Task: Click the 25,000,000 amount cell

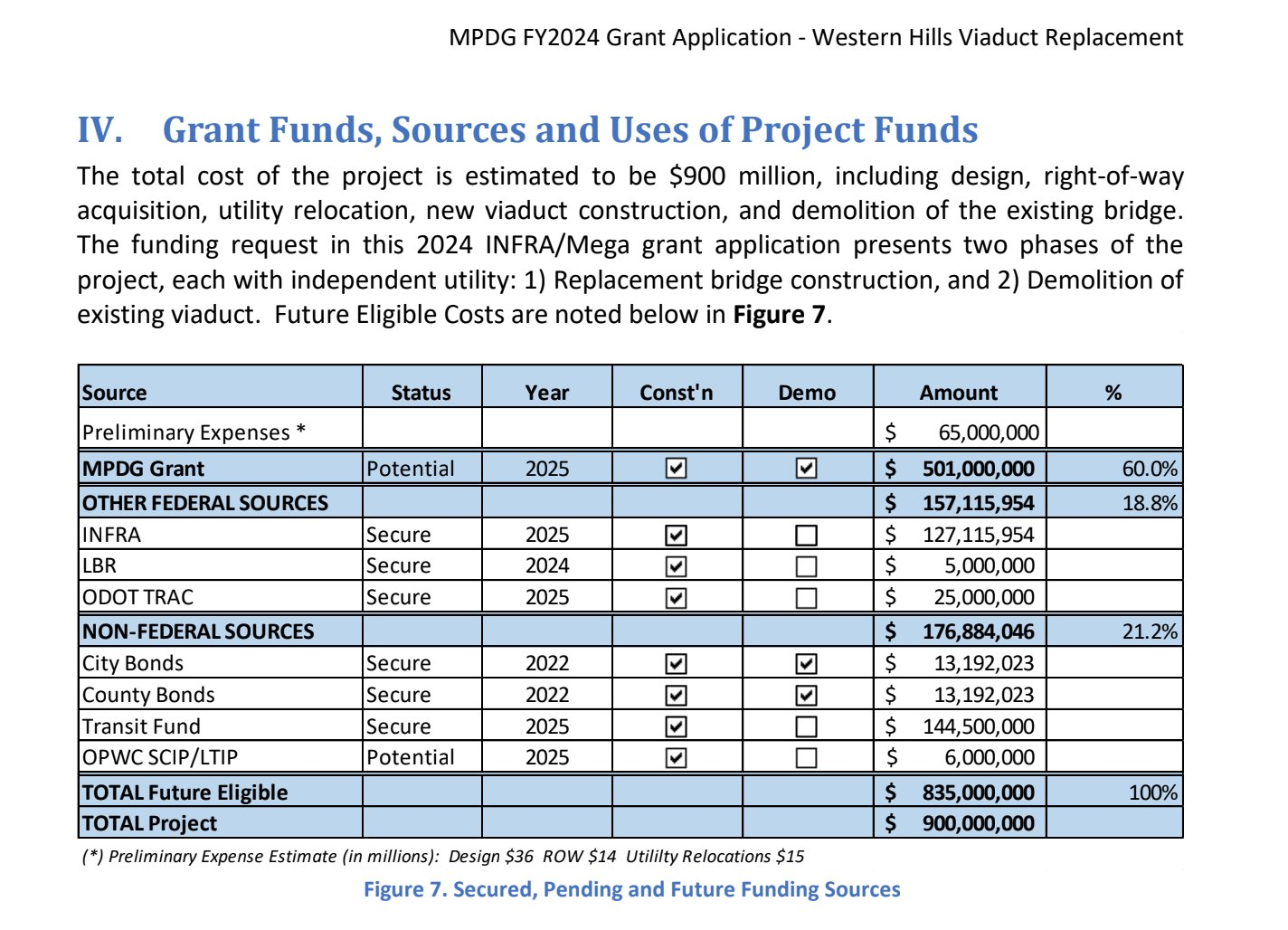Action: pos(960,597)
